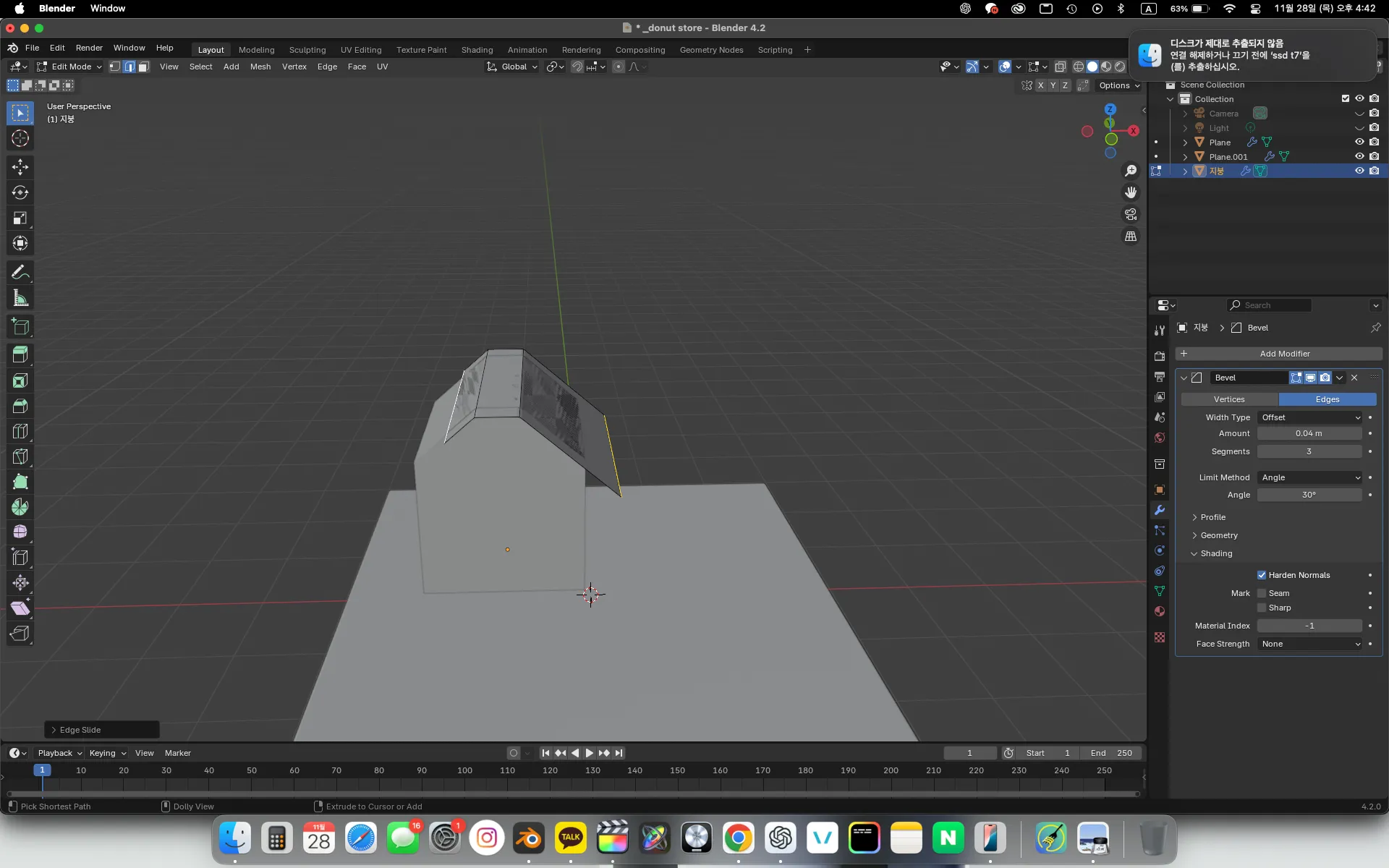Select the Cursor tool in toolbar
The image size is (1389, 868).
(x=20, y=138)
